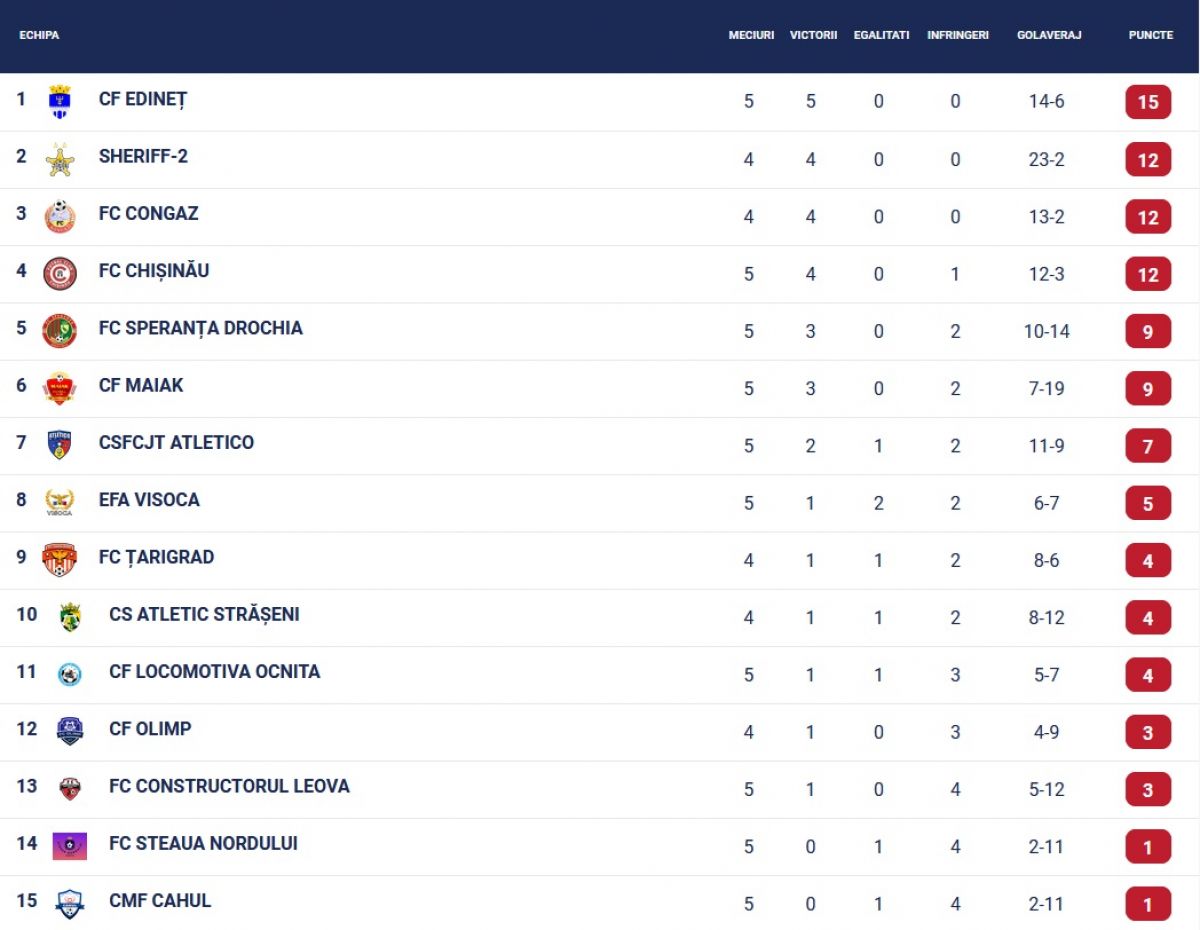Sort table by Puncte column header
This screenshot has width=1200, height=930.
1151,35
